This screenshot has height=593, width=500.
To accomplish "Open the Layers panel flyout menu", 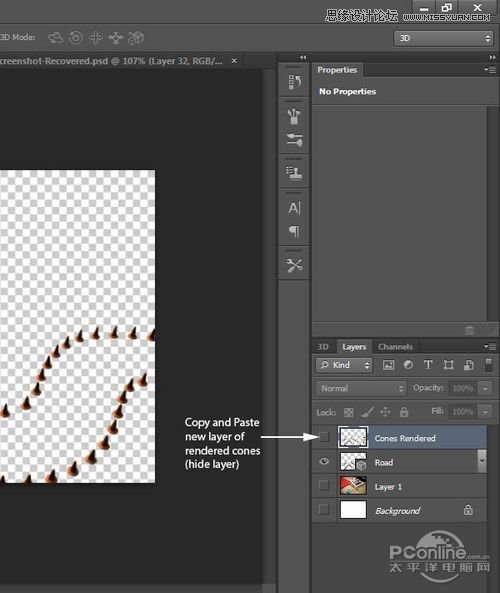I will click(490, 346).
